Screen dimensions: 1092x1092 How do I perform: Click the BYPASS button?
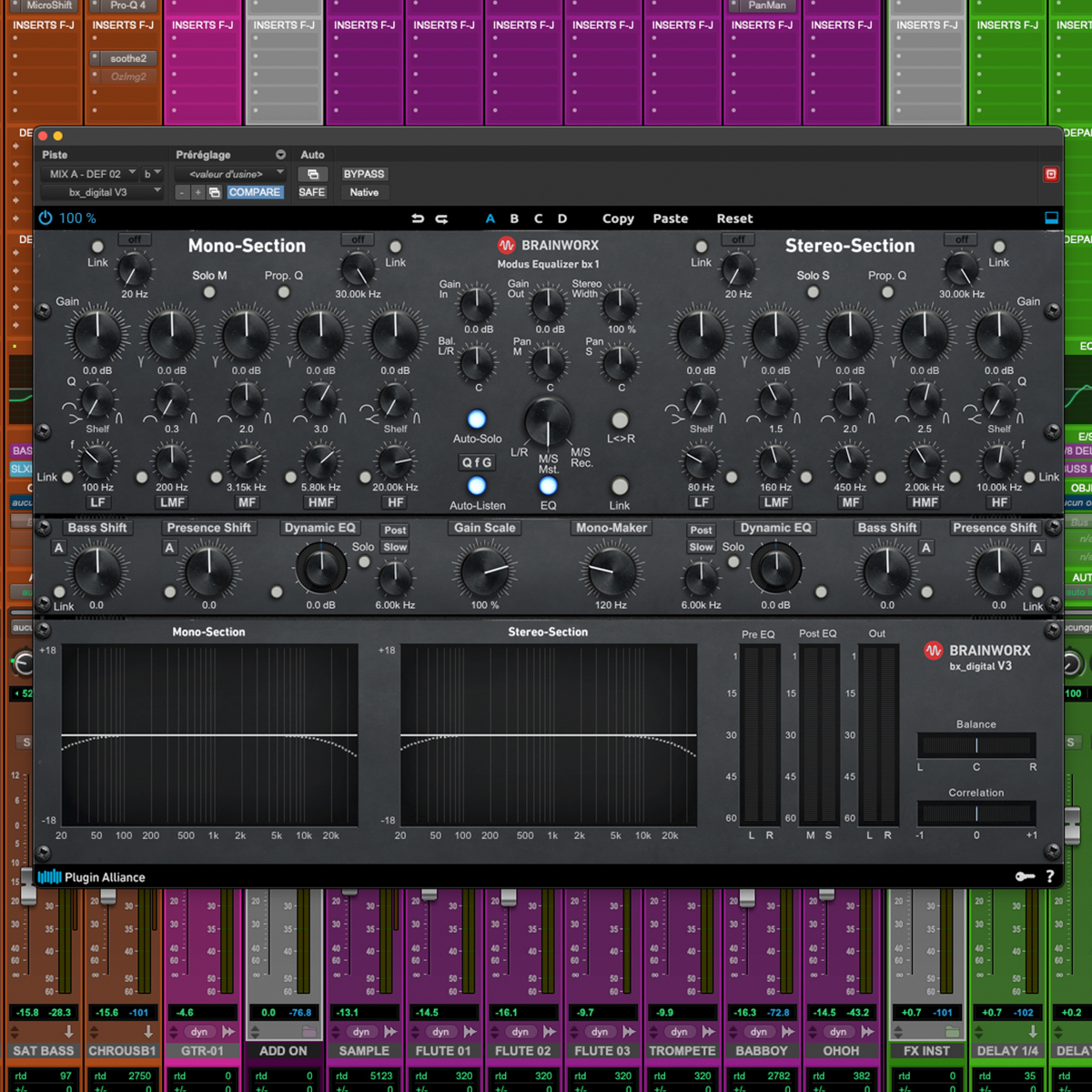[364, 174]
